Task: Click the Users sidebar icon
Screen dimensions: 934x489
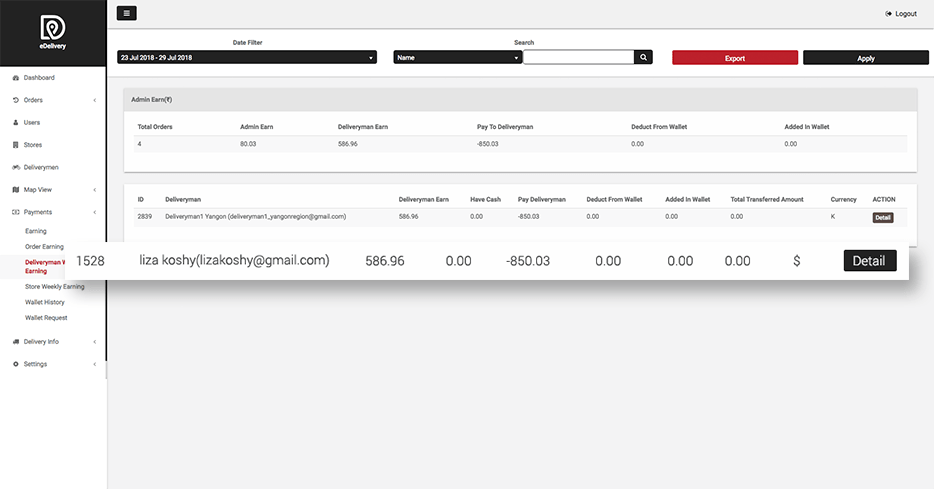Action: 16,123
